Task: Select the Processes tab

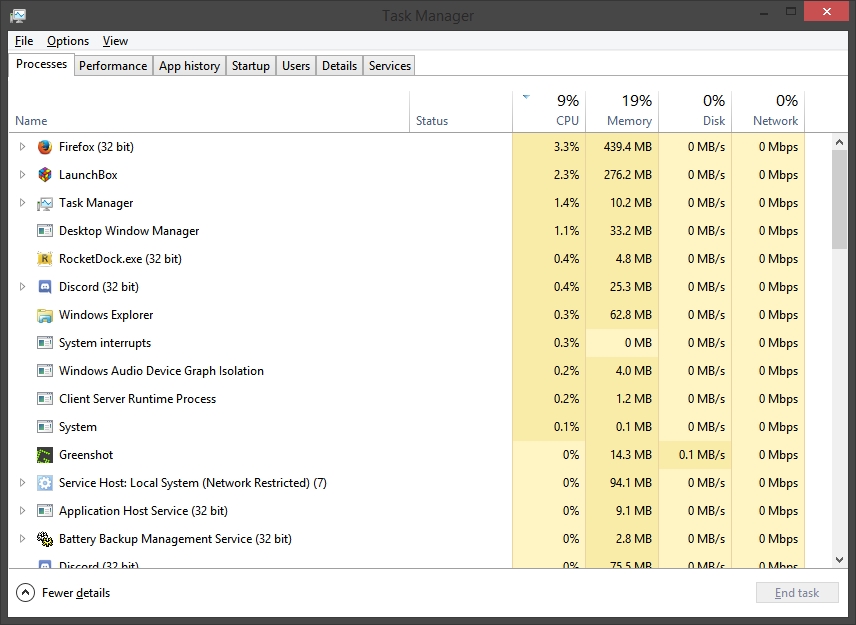Action: pos(41,64)
